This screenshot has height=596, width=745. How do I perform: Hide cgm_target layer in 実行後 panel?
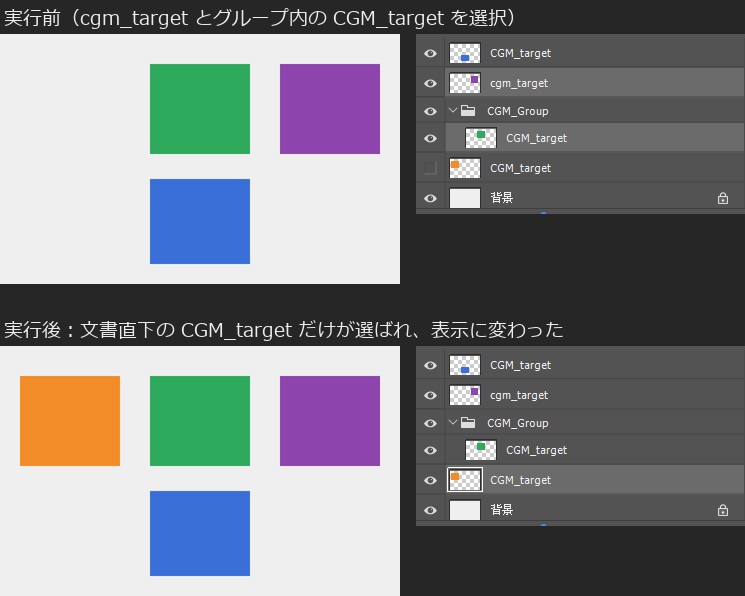[x=430, y=395]
